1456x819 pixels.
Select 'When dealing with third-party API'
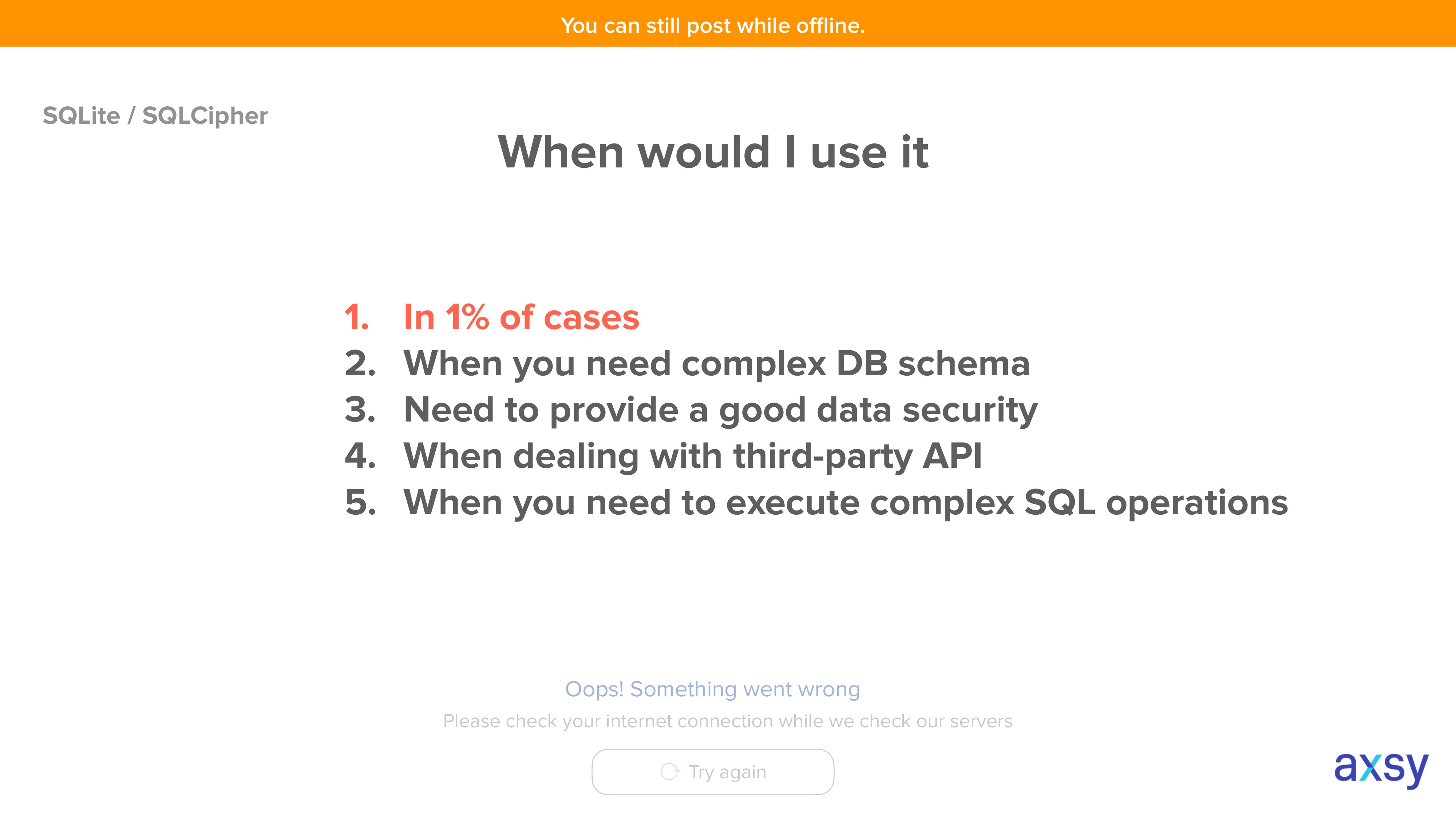point(692,456)
